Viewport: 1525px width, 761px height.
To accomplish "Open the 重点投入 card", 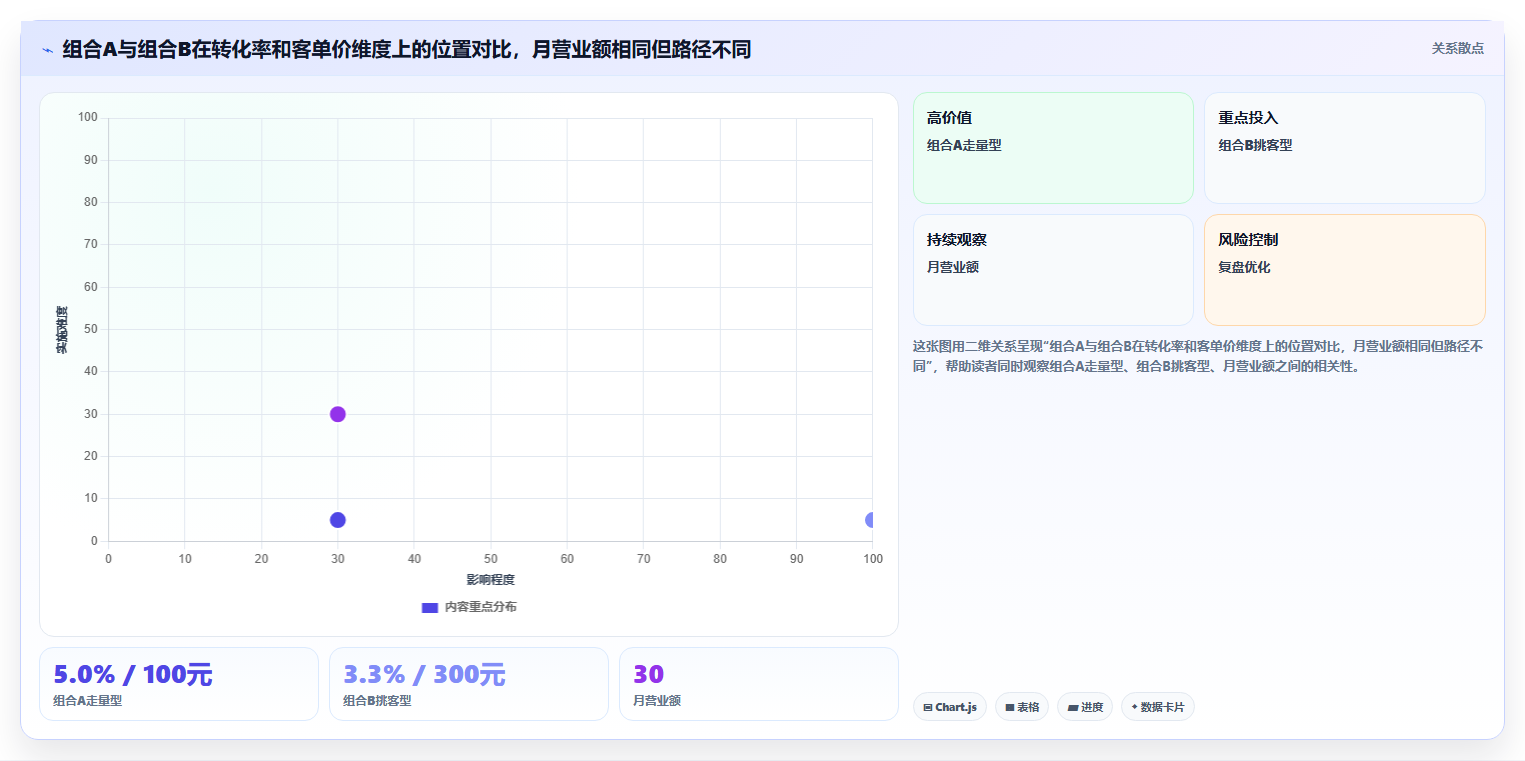I will point(1344,148).
